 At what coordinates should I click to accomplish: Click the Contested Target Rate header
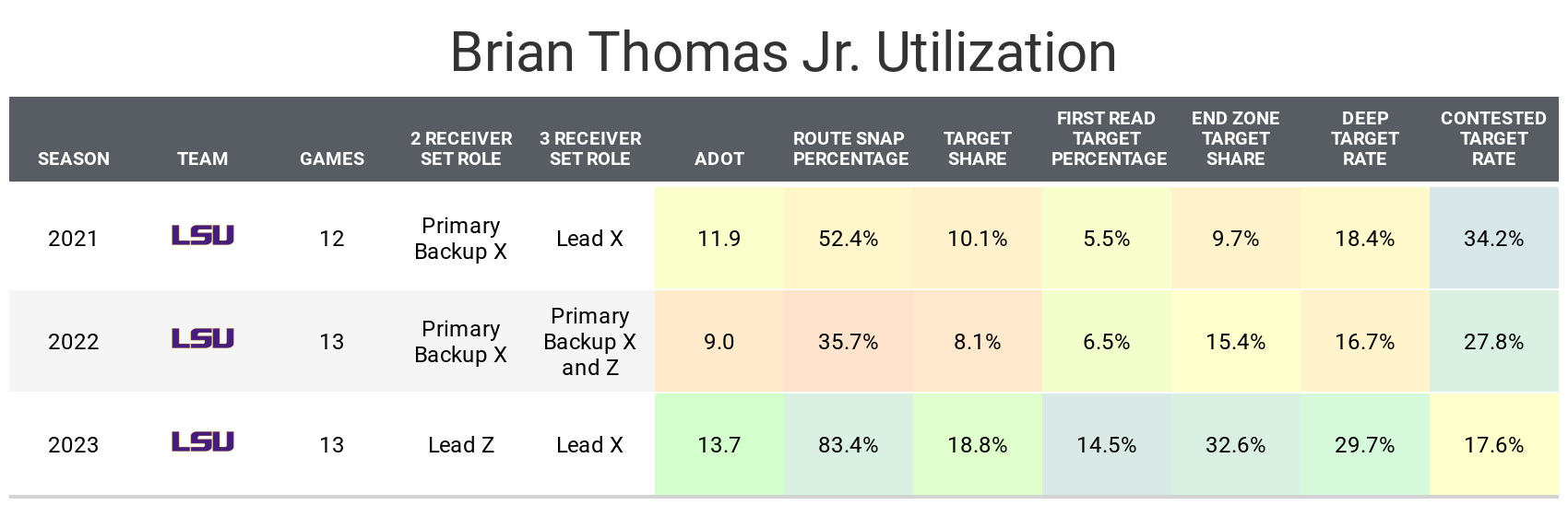tap(1493, 138)
